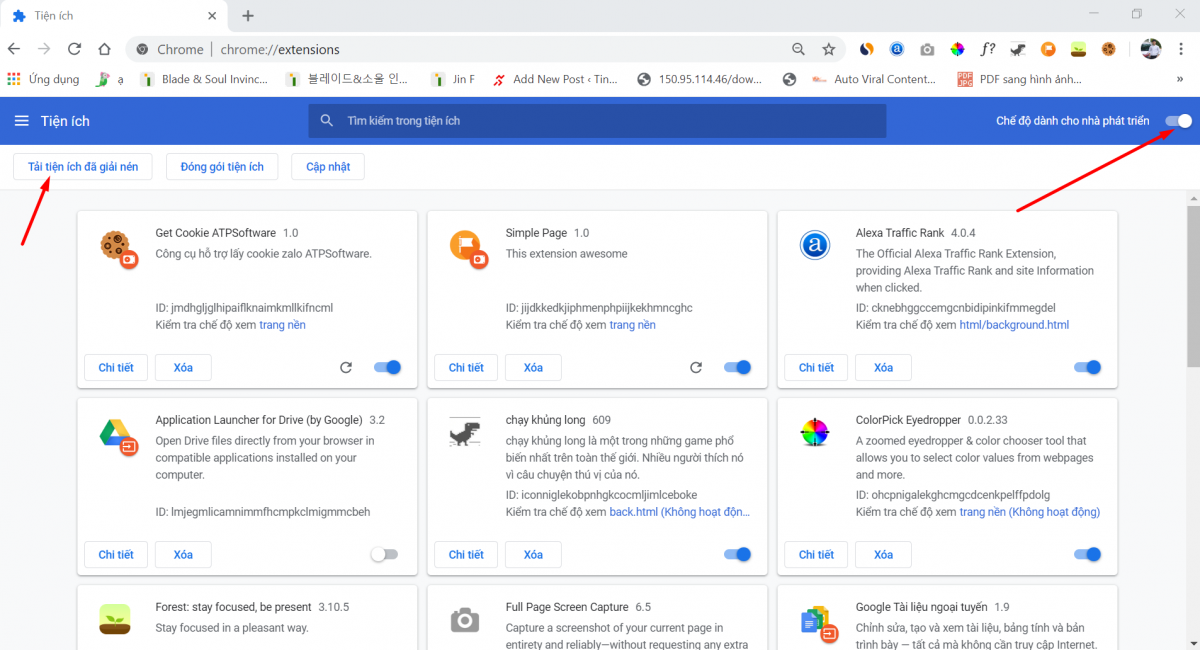Remove ColorPick Eyedropper with its Xóa button
Screen dimensions: 1200x650
click(883, 555)
